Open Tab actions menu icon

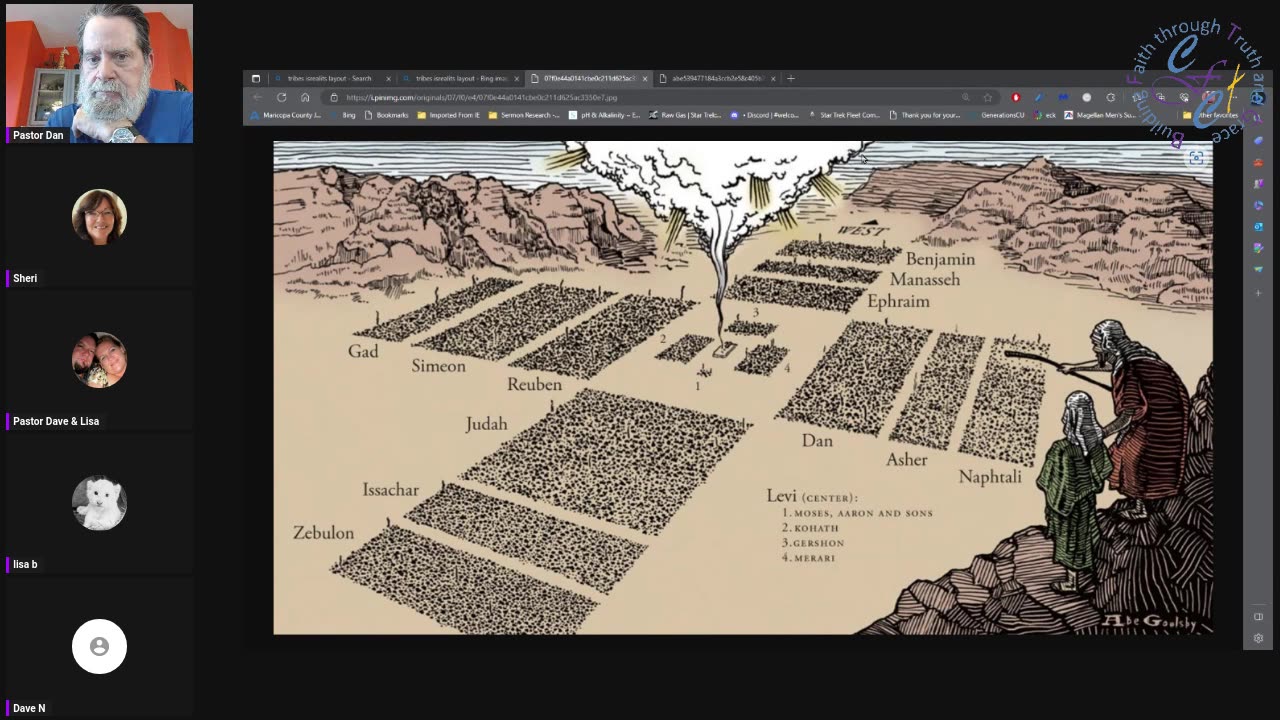(x=256, y=78)
